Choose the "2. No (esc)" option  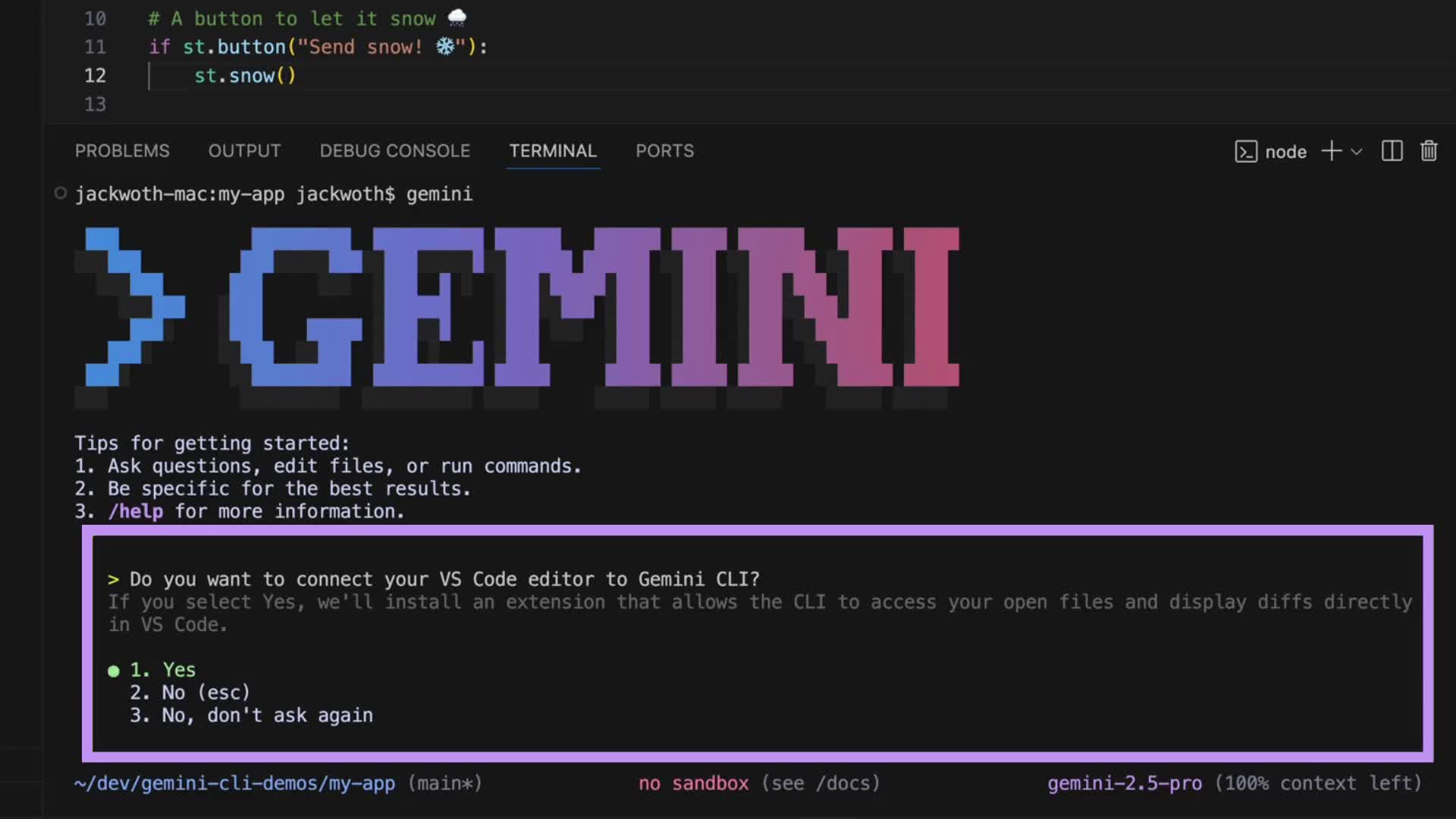click(x=190, y=693)
